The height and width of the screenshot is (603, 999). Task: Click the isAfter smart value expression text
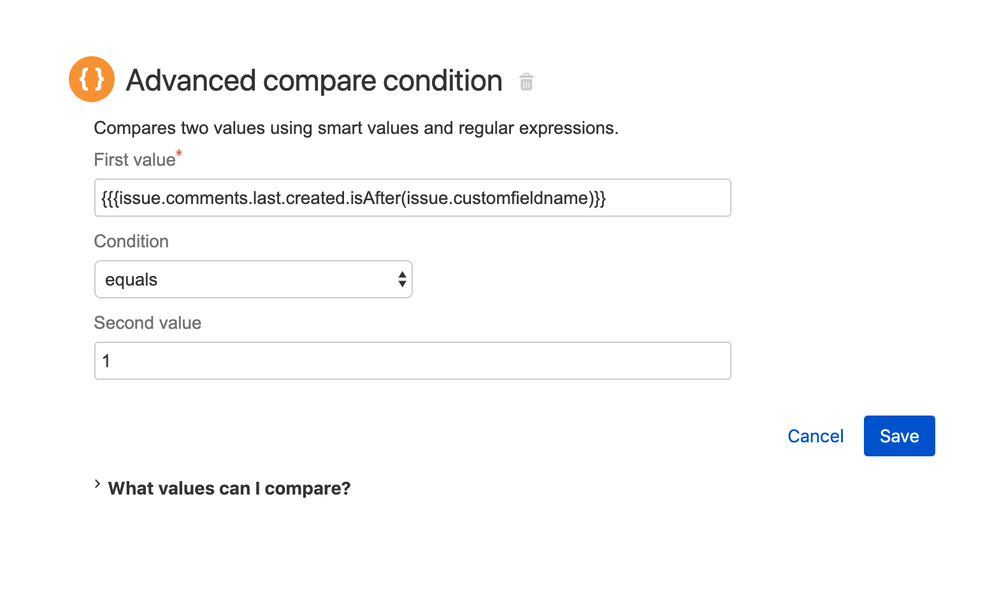pos(354,198)
